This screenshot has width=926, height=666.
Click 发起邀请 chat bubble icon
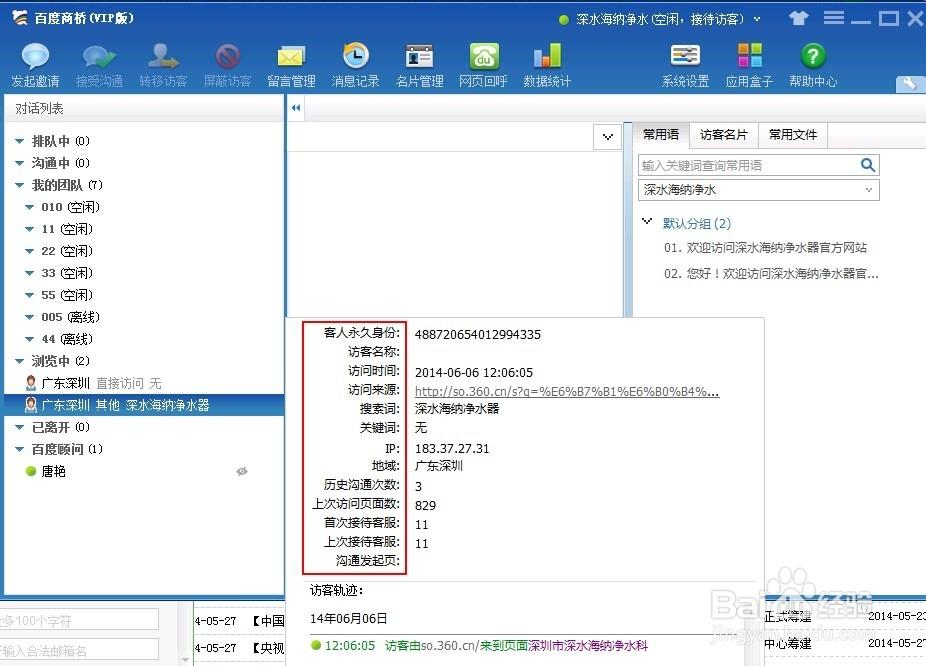pyautogui.click(x=35, y=57)
